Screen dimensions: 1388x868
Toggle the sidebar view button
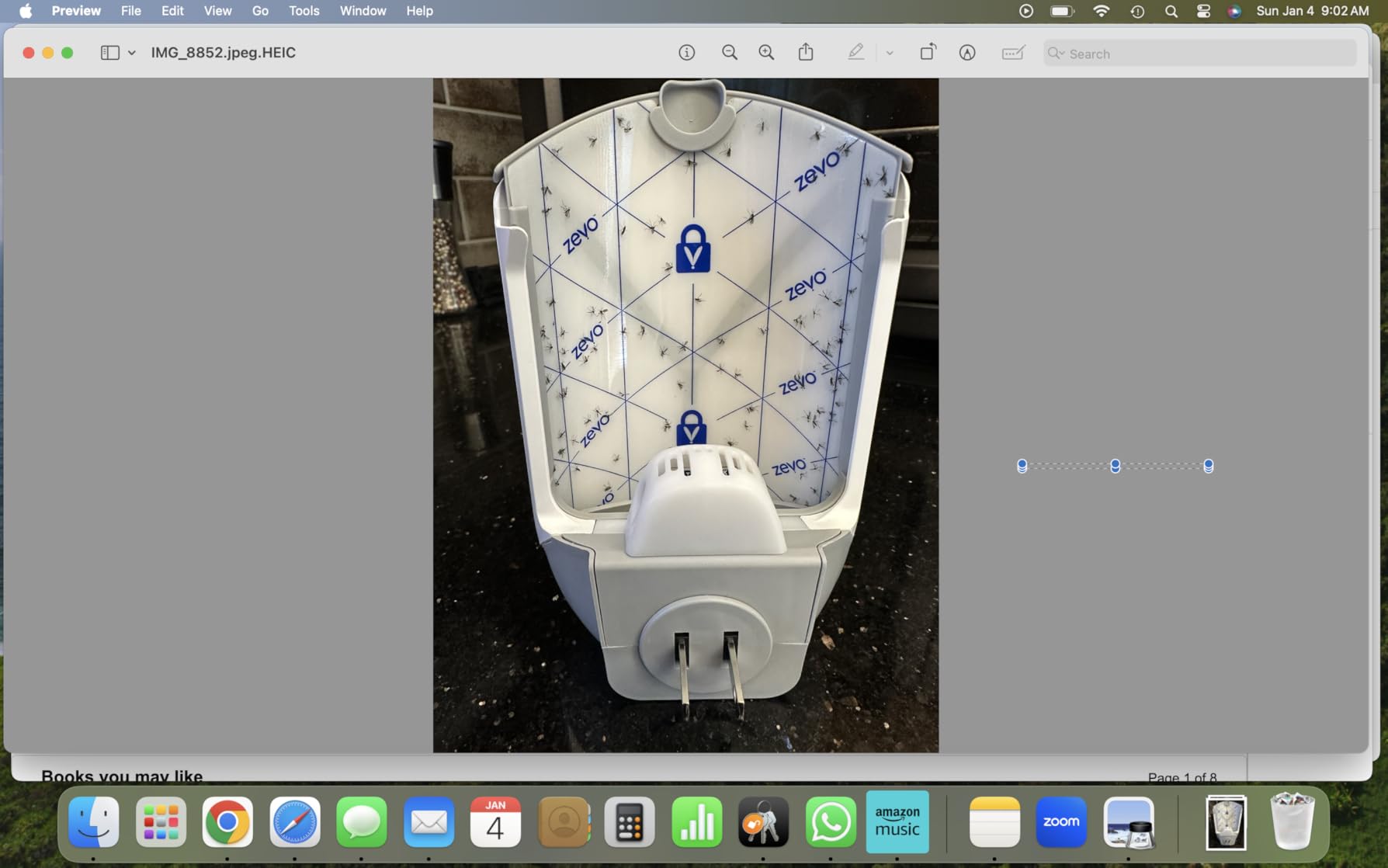coord(109,53)
